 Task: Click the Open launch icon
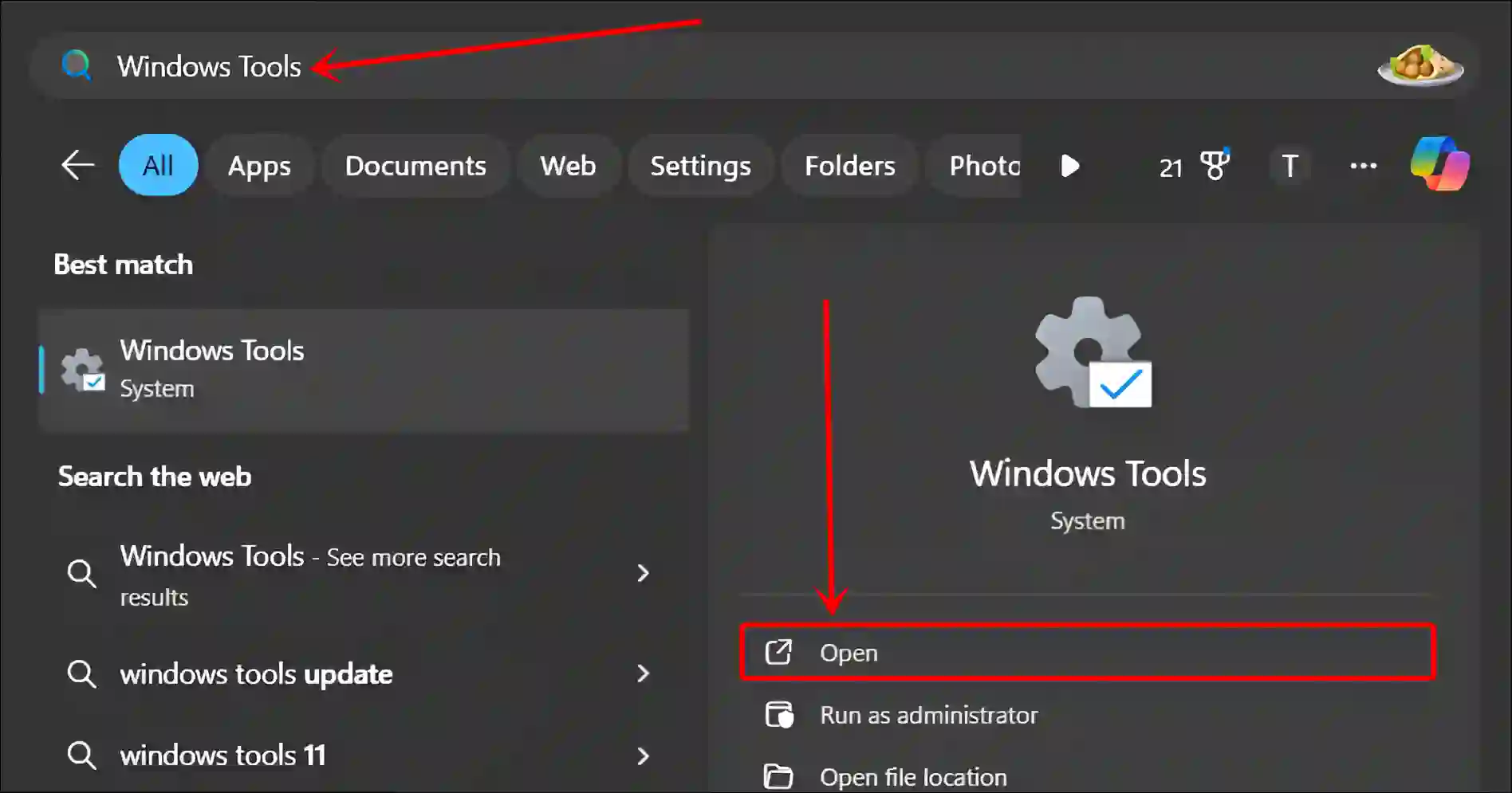[x=778, y=652]
